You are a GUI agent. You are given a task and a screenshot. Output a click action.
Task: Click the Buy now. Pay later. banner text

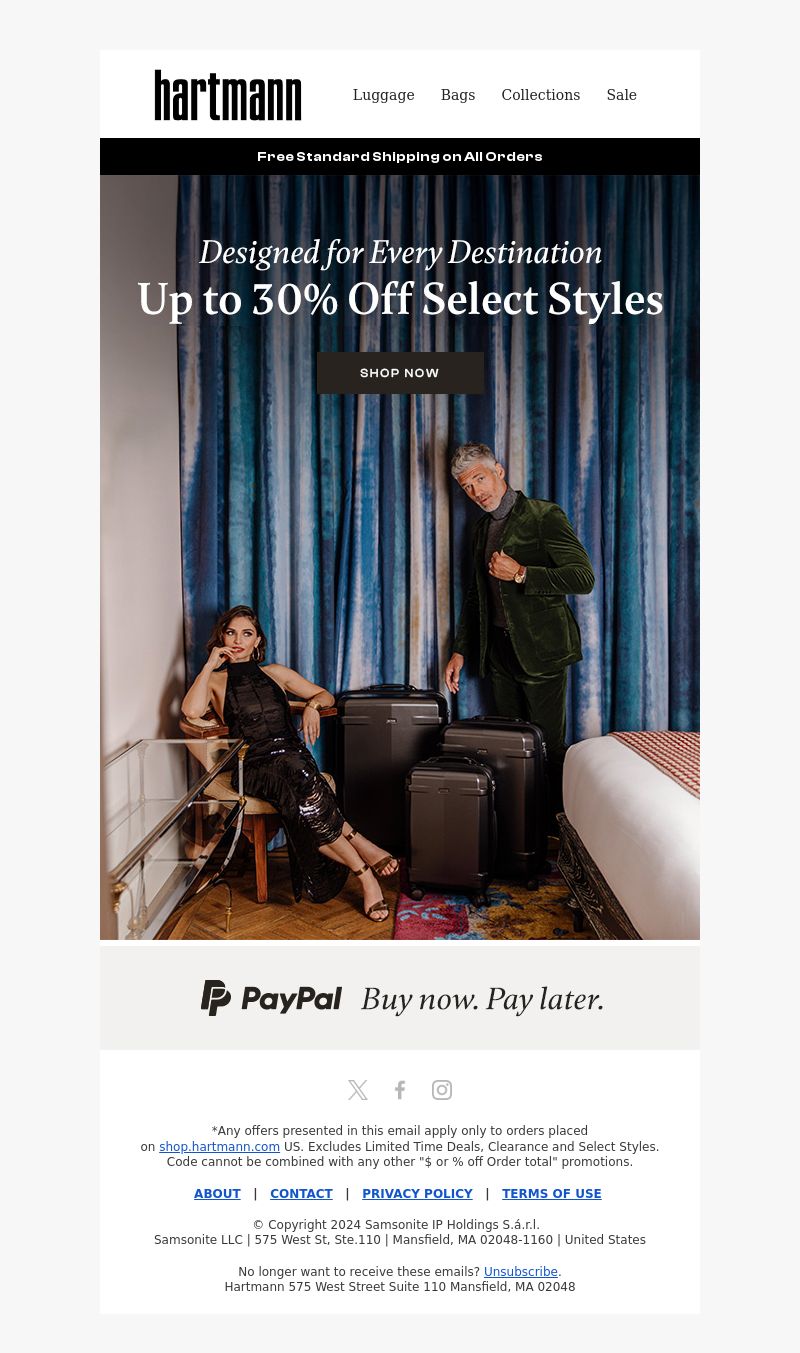(x=482, y=999)
